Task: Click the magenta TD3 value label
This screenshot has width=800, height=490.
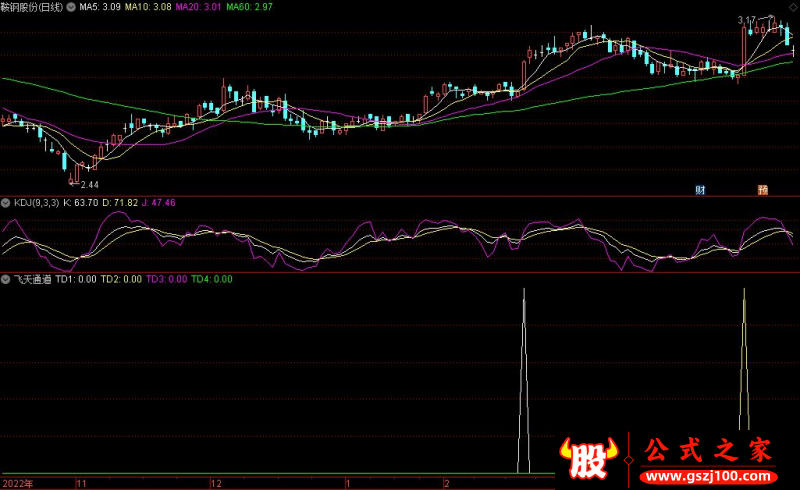Action: pyautogui.click(x=166, y=280)
